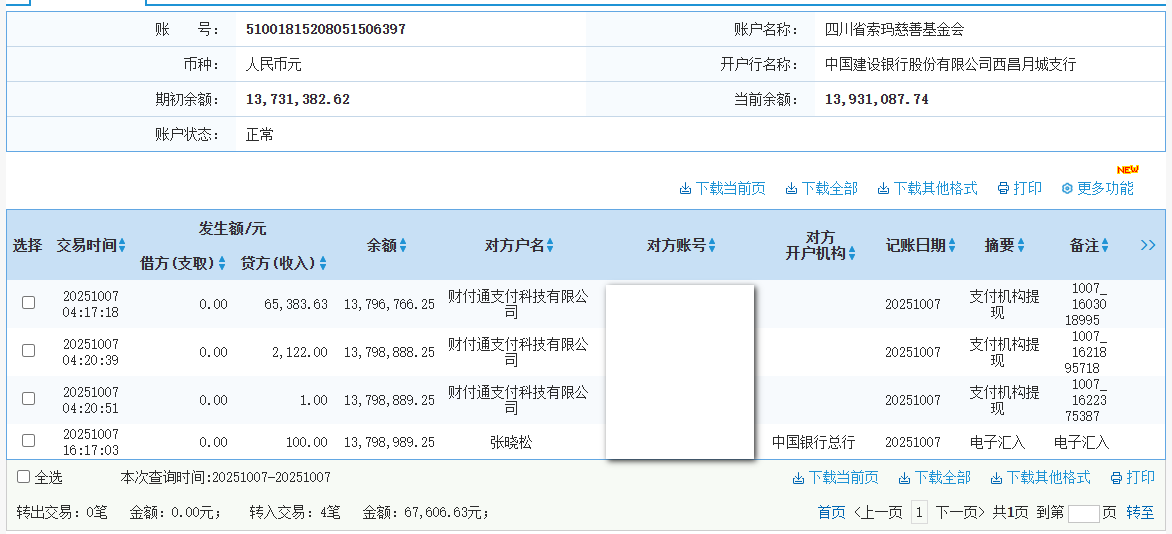Click the download icon beside upper 下载其他格式

point(883,189)
